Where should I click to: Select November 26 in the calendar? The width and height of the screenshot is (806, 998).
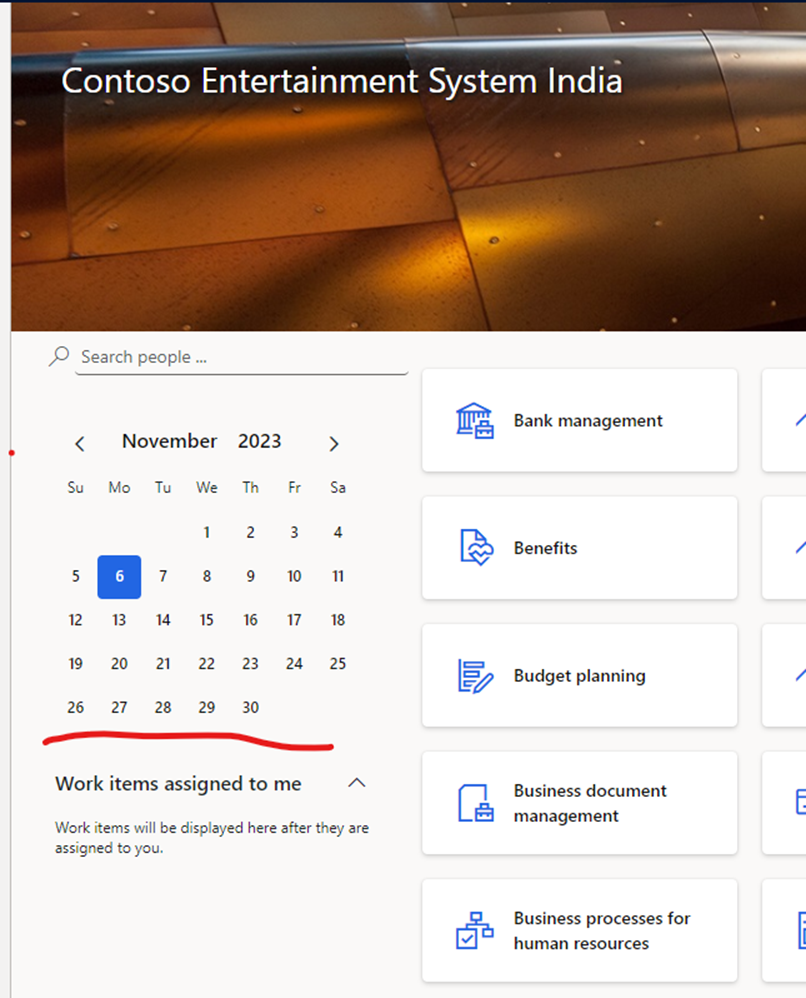76,708
